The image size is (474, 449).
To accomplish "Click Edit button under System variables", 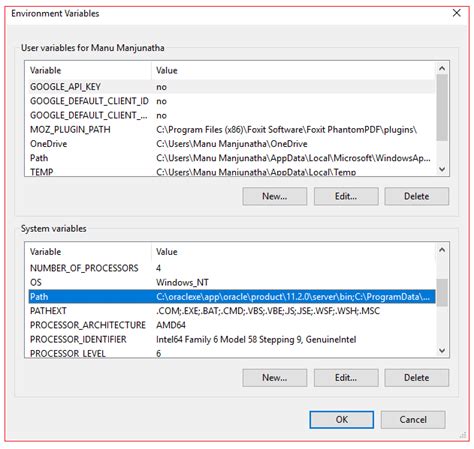I will [x=346, y=378].
